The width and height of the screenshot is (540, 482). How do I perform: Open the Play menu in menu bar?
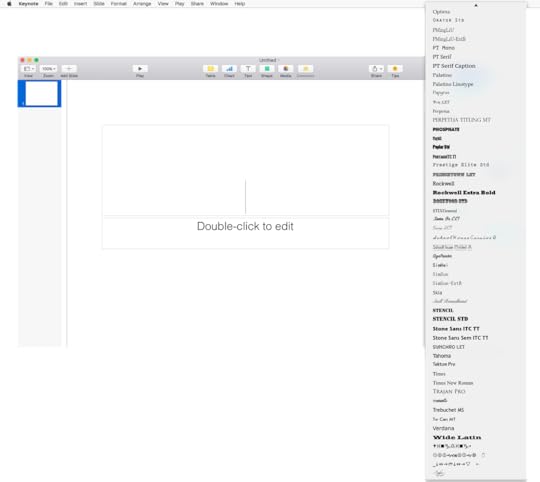click(x=179, y=4)
